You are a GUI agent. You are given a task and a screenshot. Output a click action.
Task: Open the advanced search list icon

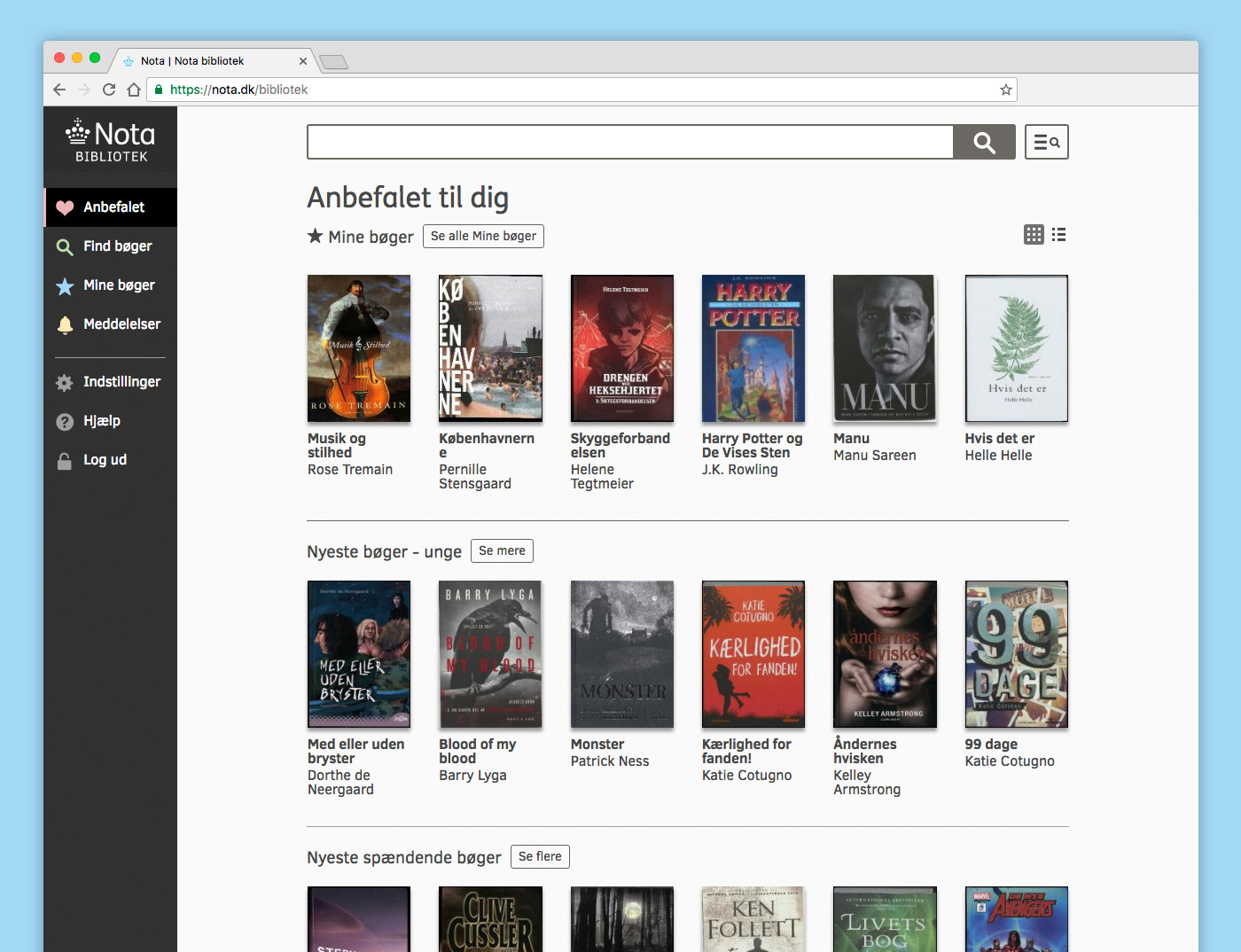[x=1047, y=142]
